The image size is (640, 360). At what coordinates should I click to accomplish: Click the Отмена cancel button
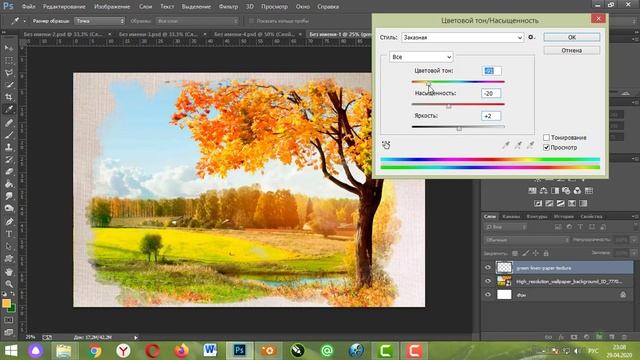[571, 50]
